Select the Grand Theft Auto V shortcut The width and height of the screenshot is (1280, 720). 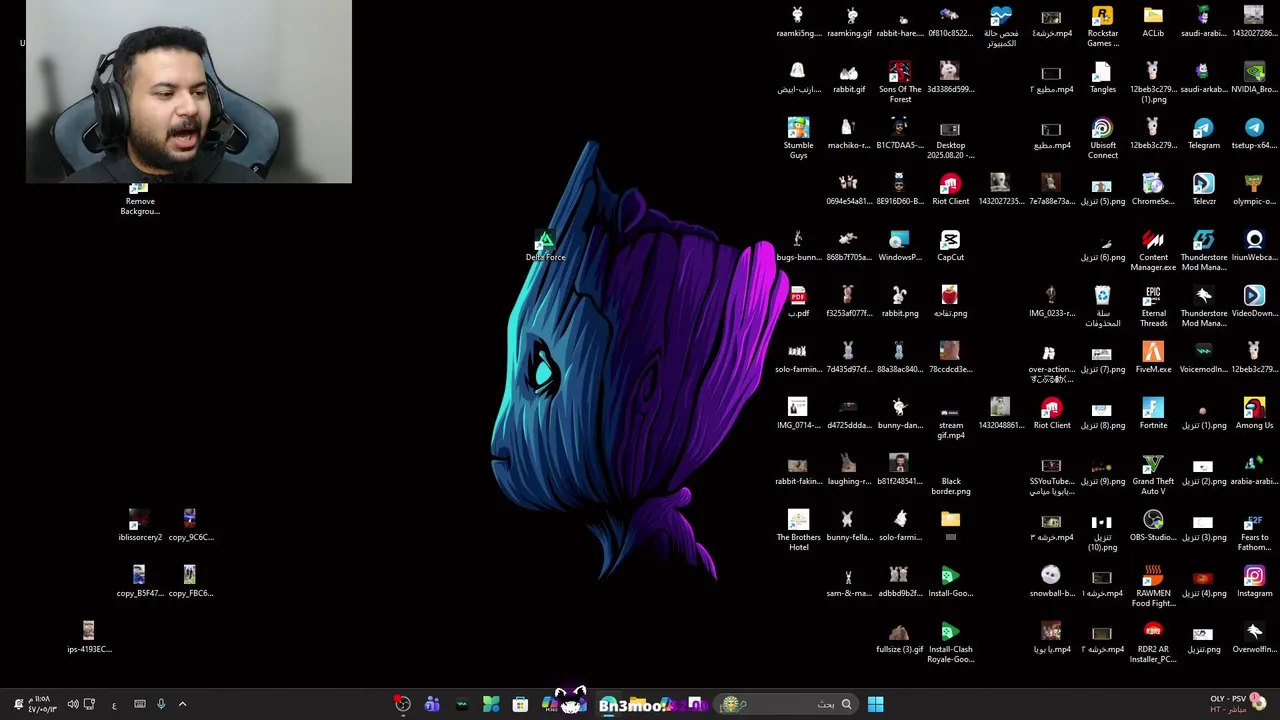click(x=1153, y=474)
